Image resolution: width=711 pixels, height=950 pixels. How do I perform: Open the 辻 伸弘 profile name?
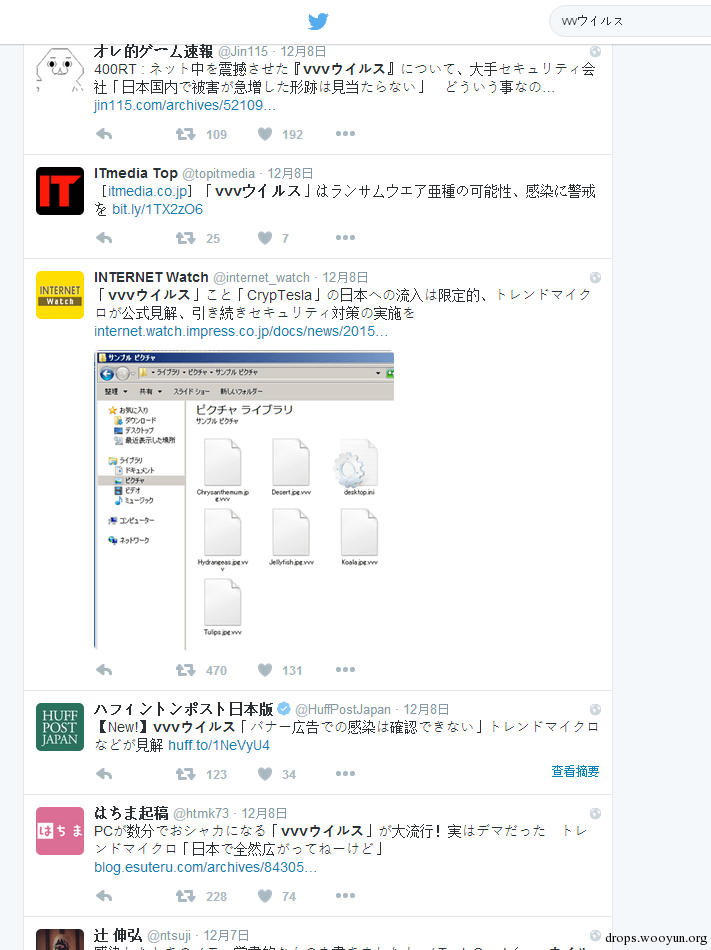click(117, 935)
